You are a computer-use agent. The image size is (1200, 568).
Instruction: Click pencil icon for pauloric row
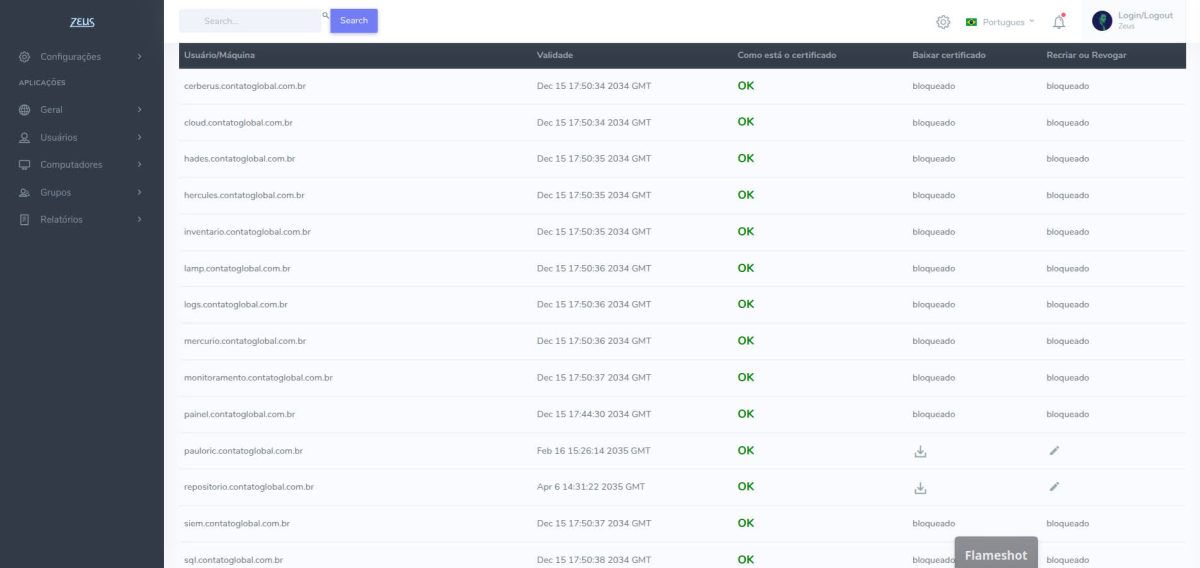(x=1054, y=451)
